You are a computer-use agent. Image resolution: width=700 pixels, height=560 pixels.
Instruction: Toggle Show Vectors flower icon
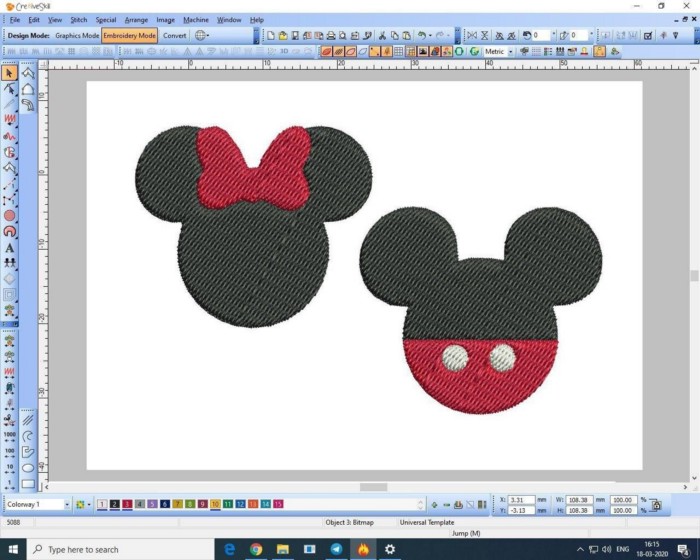pyautogui.click(x=447, y=51)
